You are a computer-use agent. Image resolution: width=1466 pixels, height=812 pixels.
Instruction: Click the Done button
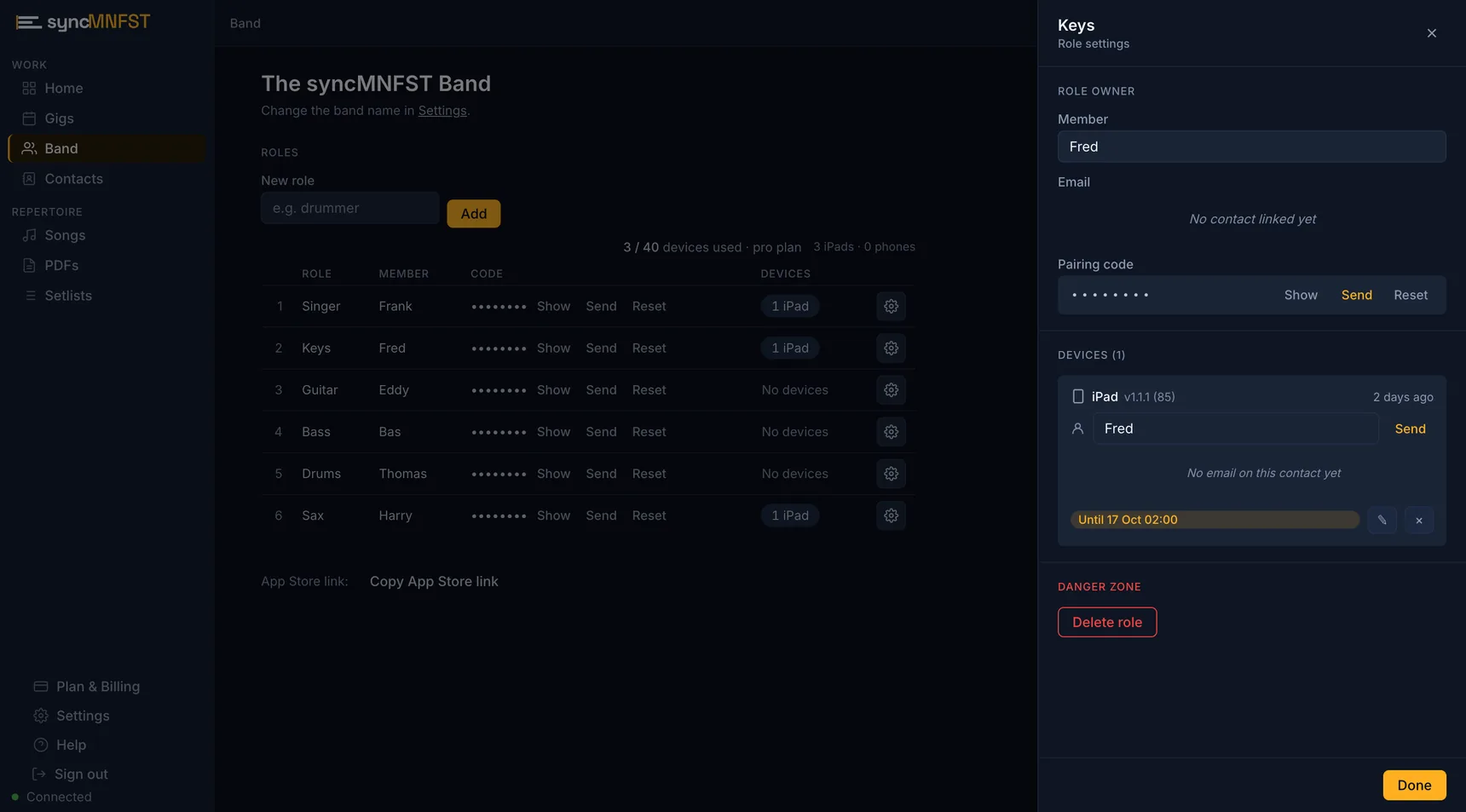pyautogui.click(x=1414, y=786)
